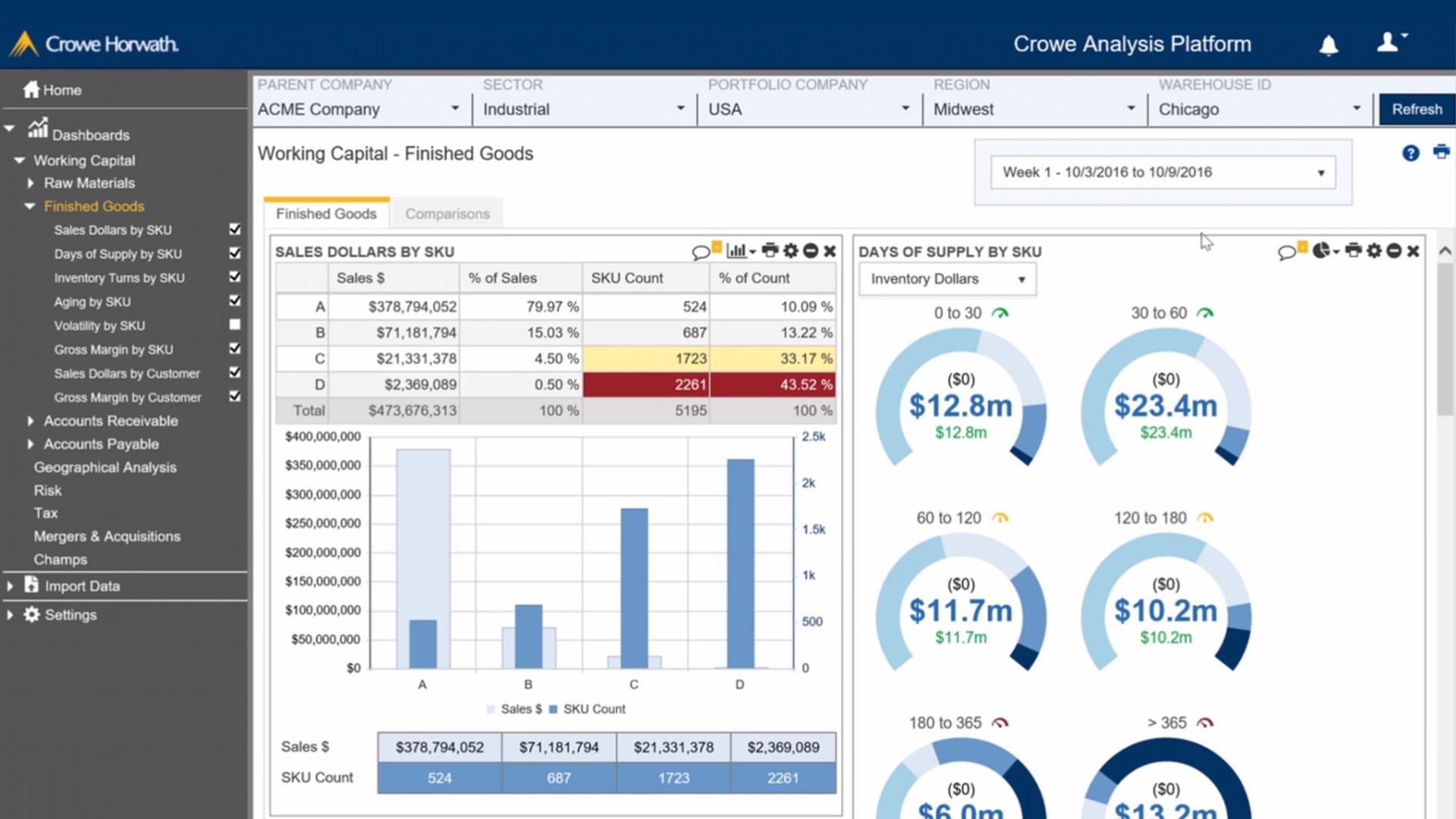Uncheck the Aging by SKU checkbox
The height and width of the screenshot is (819, 1456).
[235, 301]
